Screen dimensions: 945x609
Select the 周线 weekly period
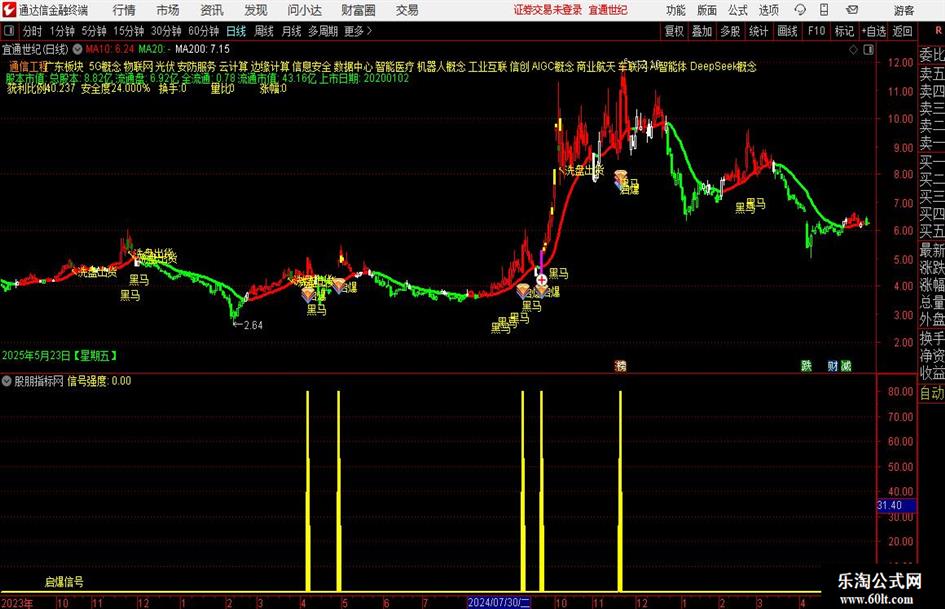[x=264, y=31]
